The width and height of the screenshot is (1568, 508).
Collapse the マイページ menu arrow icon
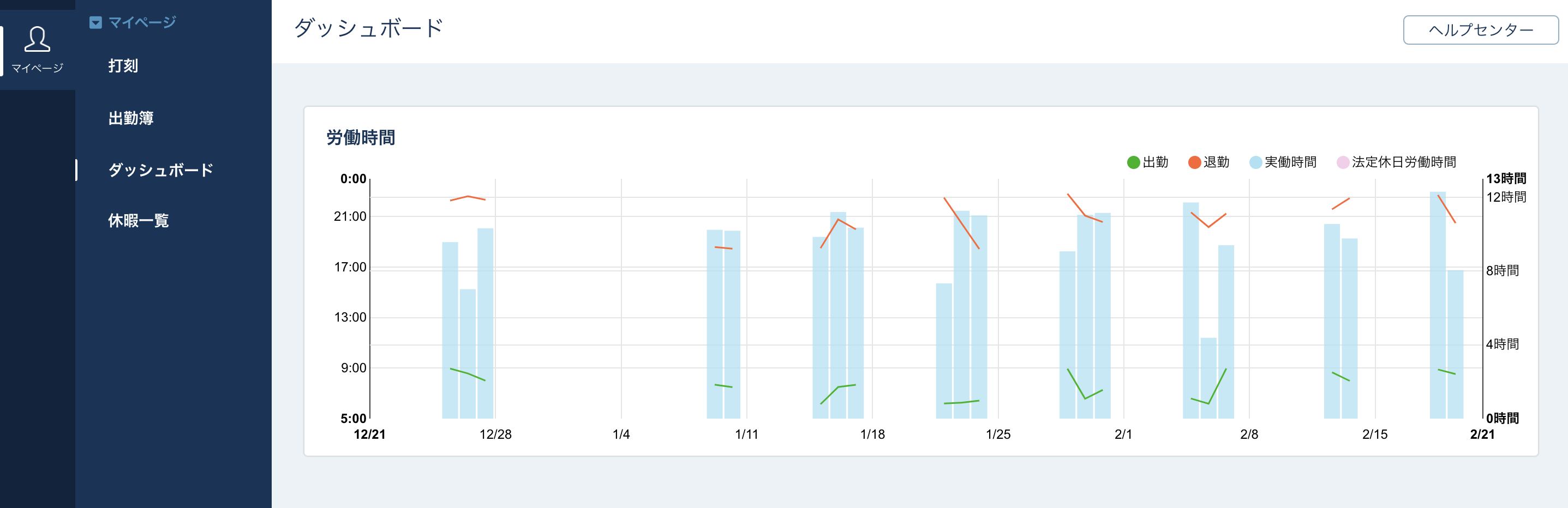point(95,22)
